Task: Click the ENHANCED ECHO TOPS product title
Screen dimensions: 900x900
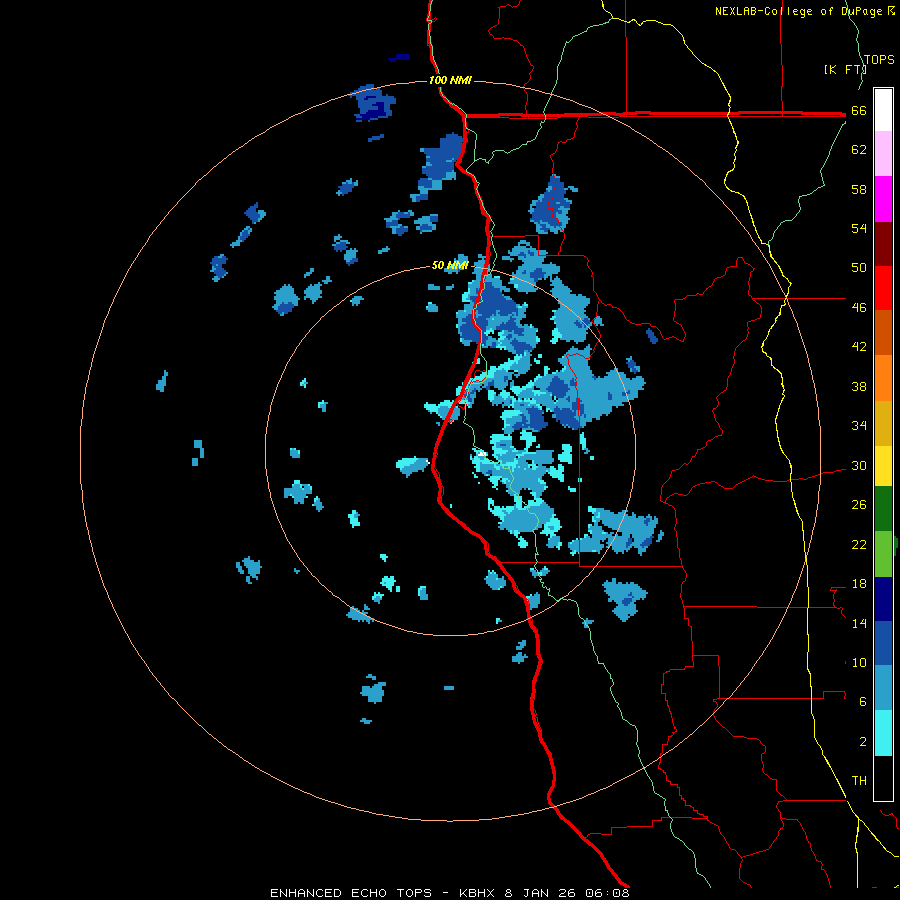Action: (x=351, y=893)
